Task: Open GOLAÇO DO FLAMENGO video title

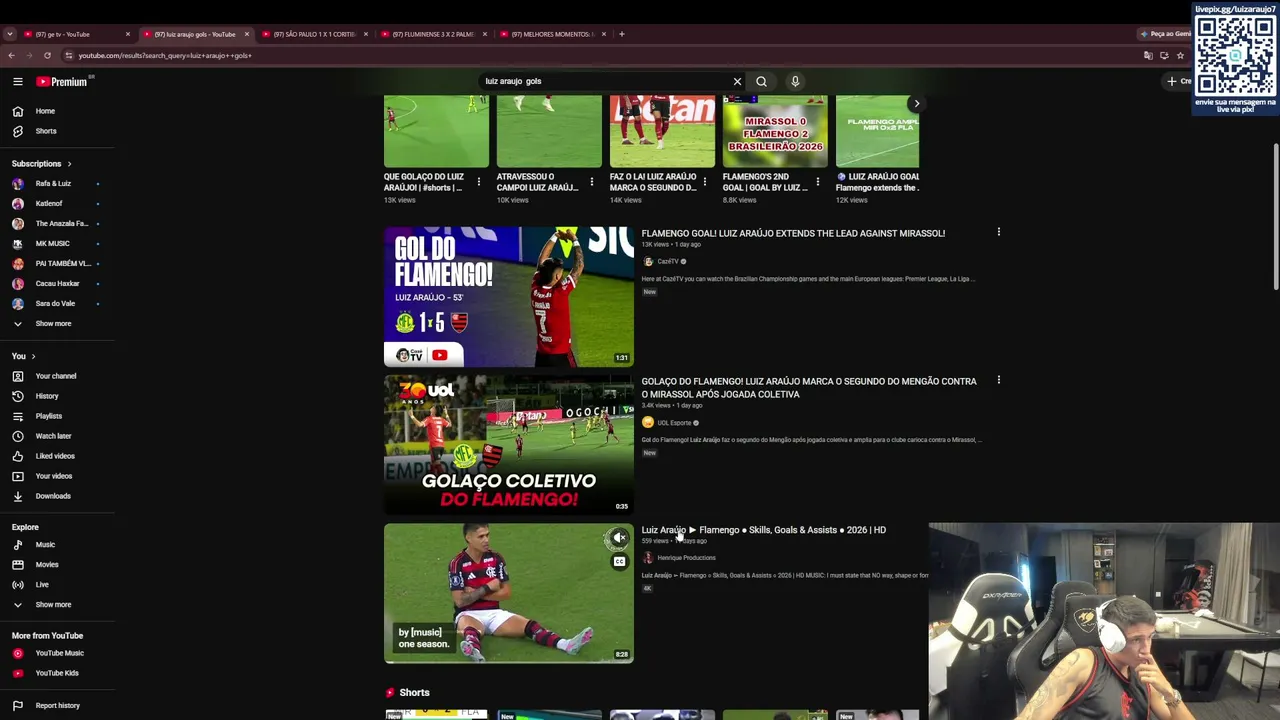Action: coord(809,388)
